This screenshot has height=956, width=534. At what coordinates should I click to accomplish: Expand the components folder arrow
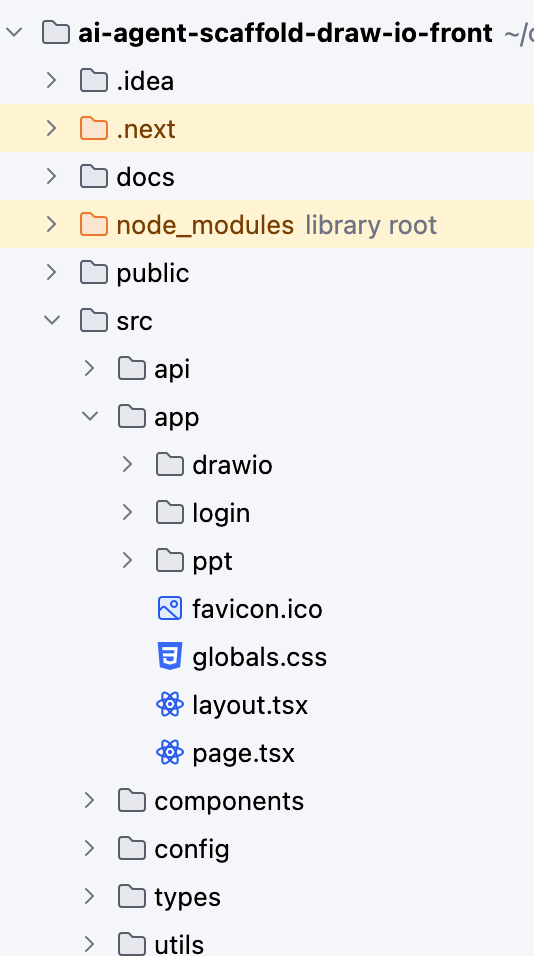[x=90, y=801]
